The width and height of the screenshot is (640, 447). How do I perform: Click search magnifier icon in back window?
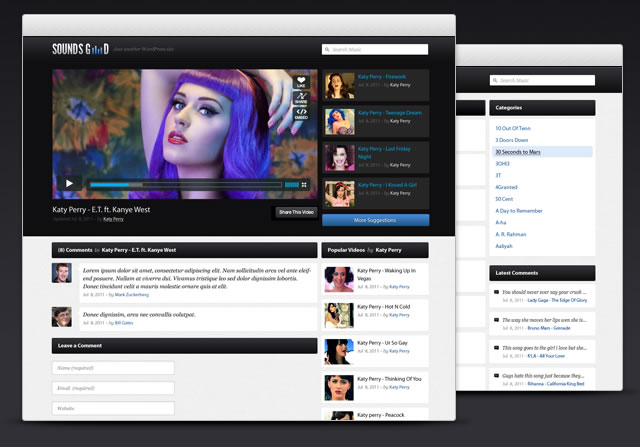click(495, 80)
